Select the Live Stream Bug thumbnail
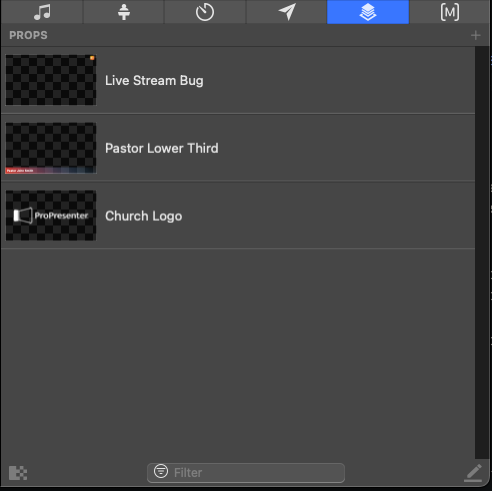 [51, 80]
